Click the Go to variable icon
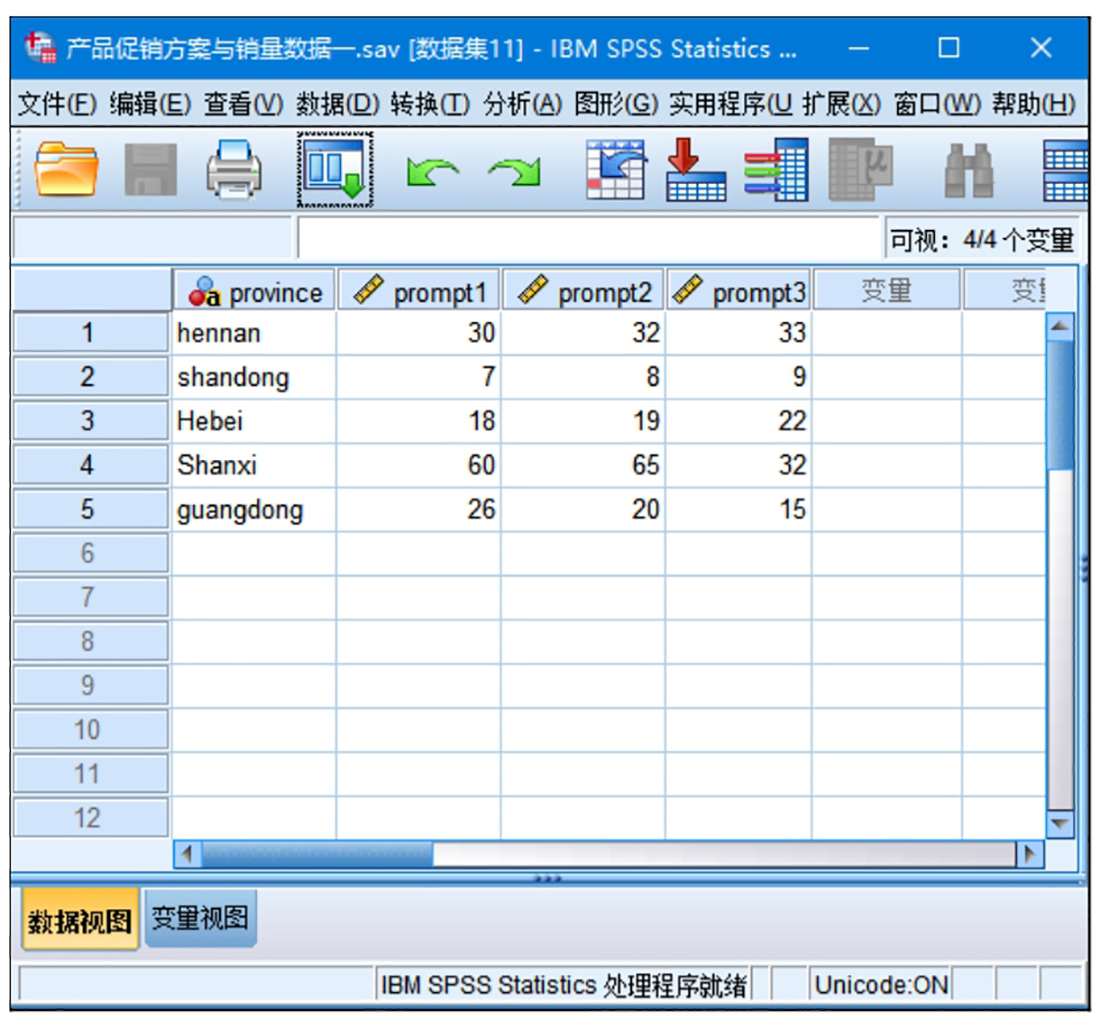 (x=696, y=170)
